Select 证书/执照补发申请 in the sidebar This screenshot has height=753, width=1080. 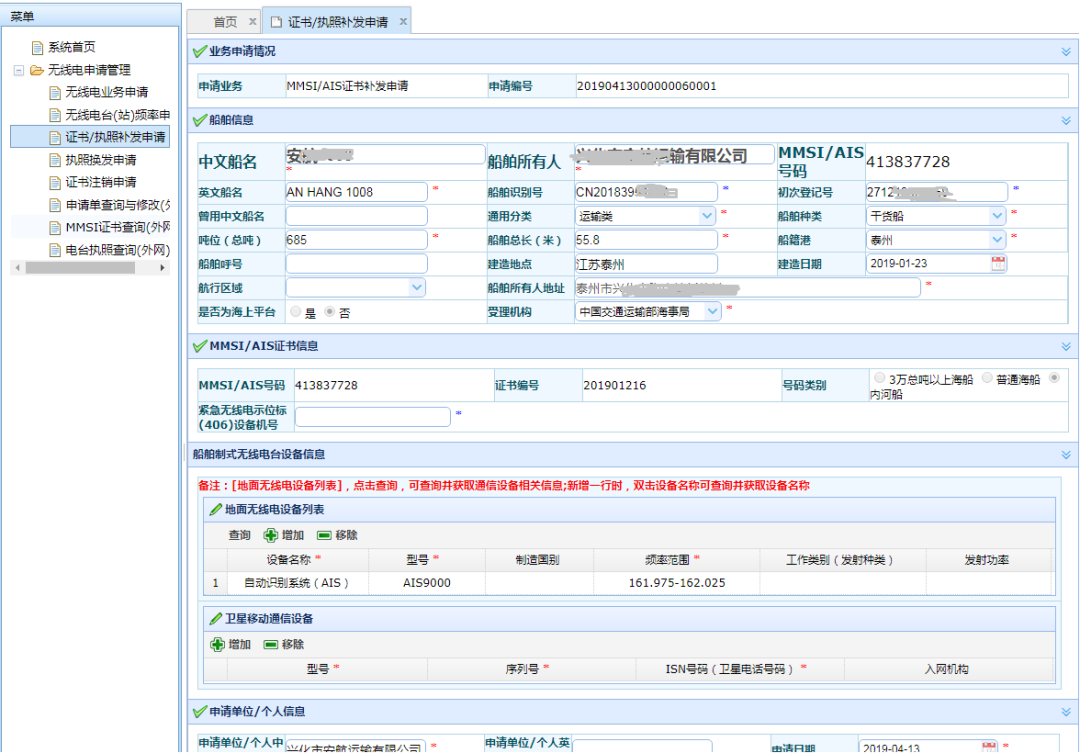tap(115, 137)
